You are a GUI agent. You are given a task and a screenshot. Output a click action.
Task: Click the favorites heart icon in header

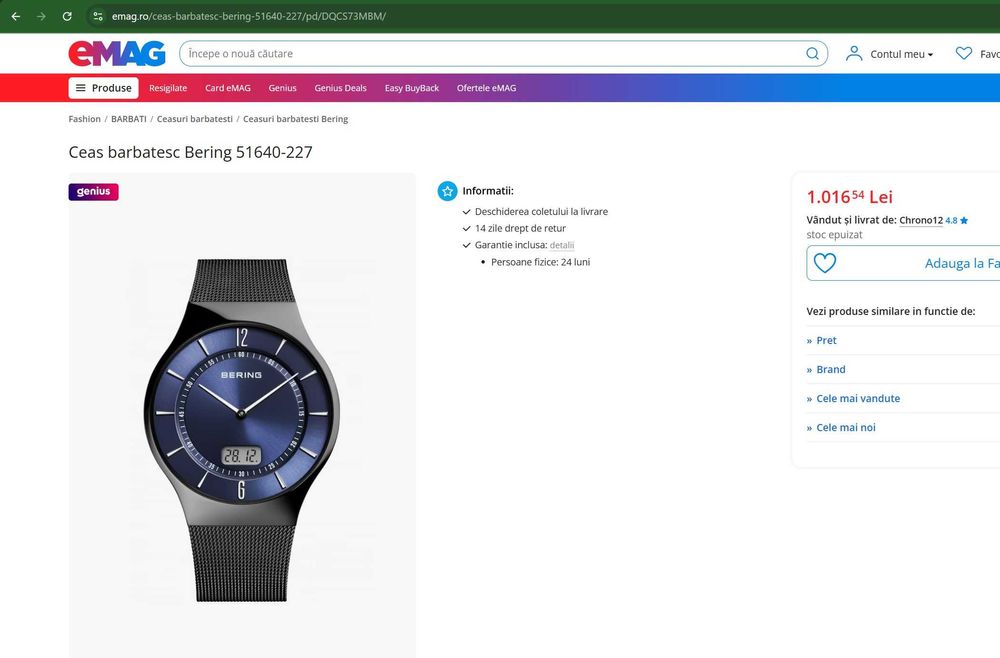tap(963, 54)
